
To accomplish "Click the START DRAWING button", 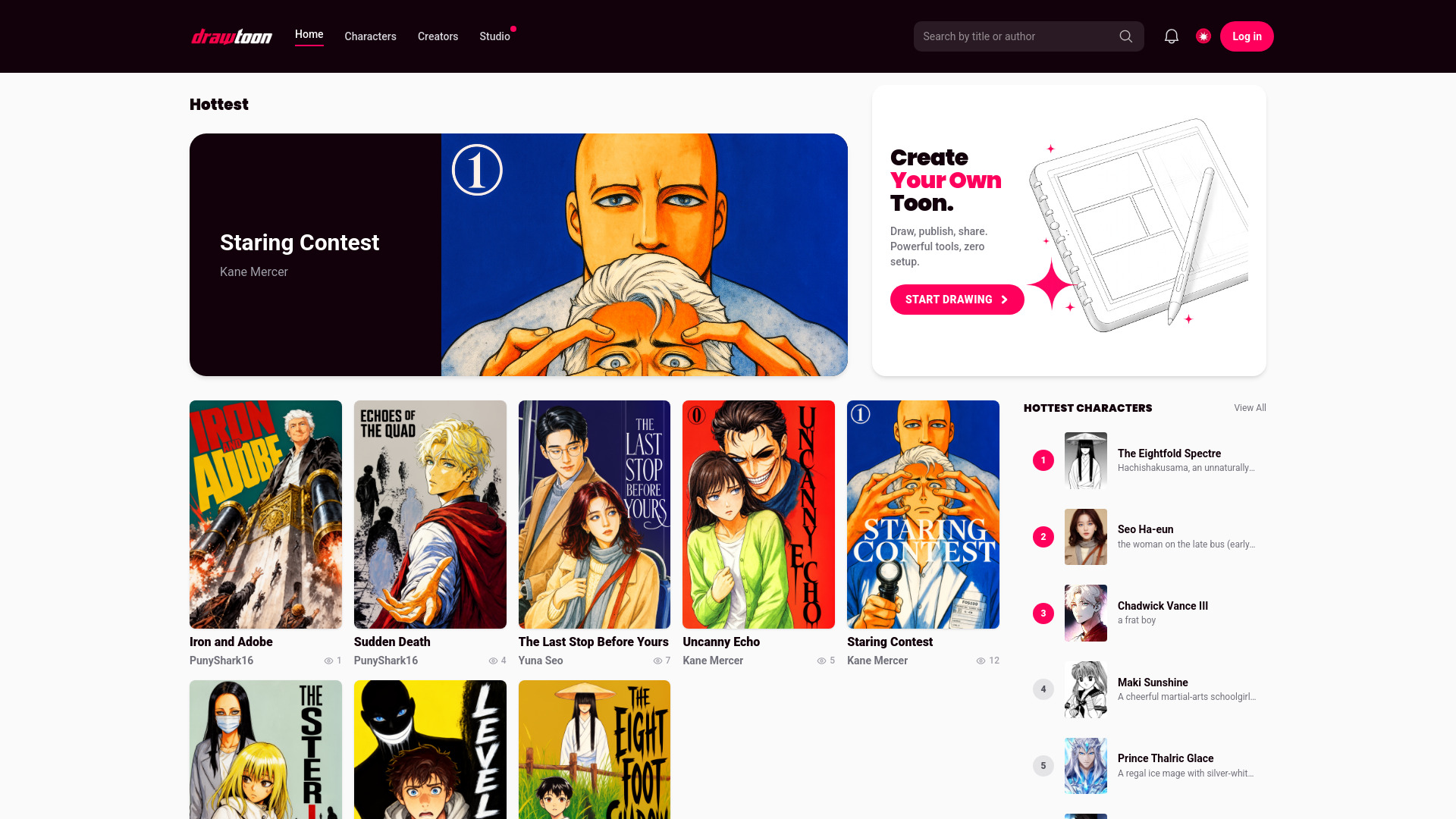I will [x=957, y=300].
